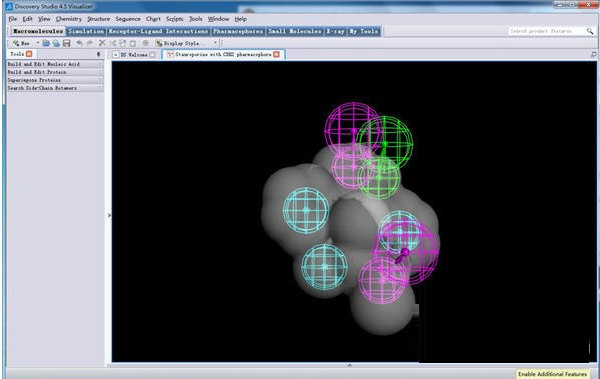Click the Open URL icon beside folder

(x=56, y=43)
